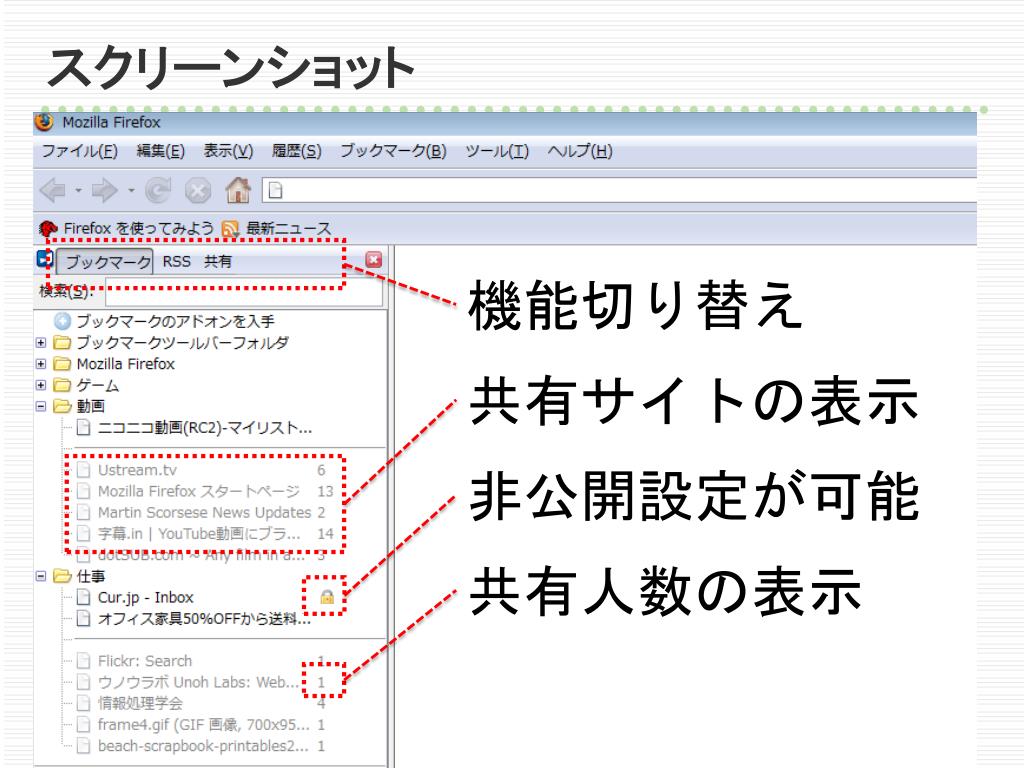
Task: Click page icon of Flickr: Search
Action: [84, 661]
